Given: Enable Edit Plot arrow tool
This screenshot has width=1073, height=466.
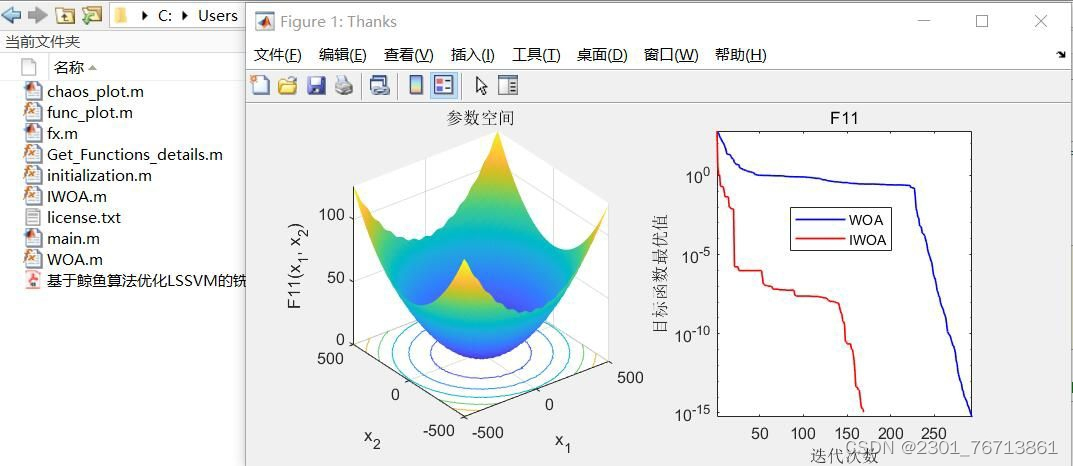Looking at the screenshot, I should pyautogui.click(x=482, y=85).
